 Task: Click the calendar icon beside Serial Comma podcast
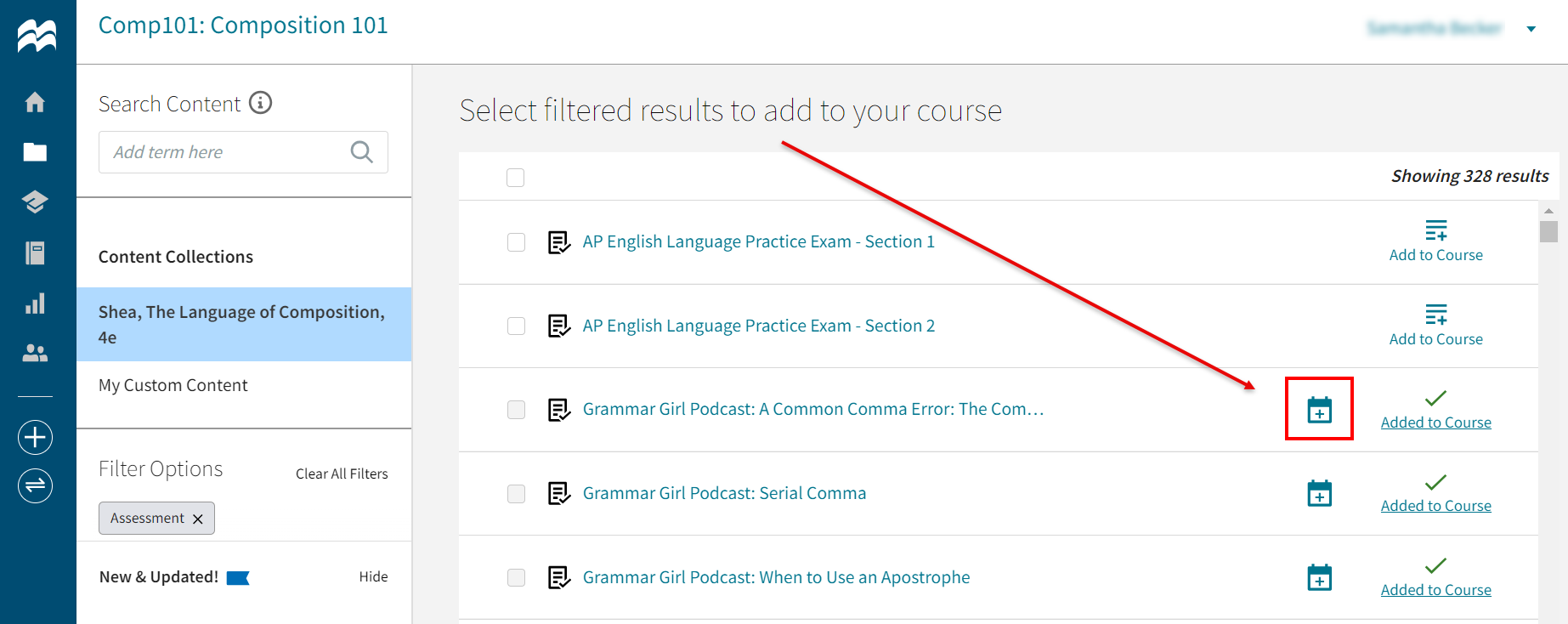1319,493
